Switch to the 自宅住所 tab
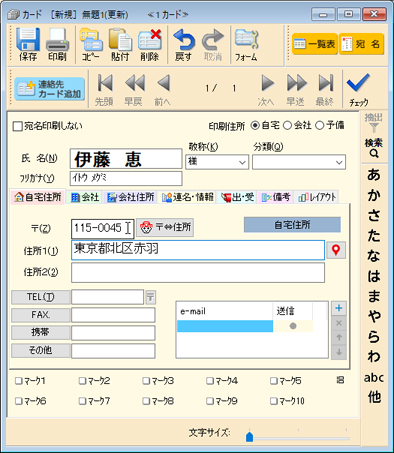This screenshot has height=453, width=394. click(38, 197)
